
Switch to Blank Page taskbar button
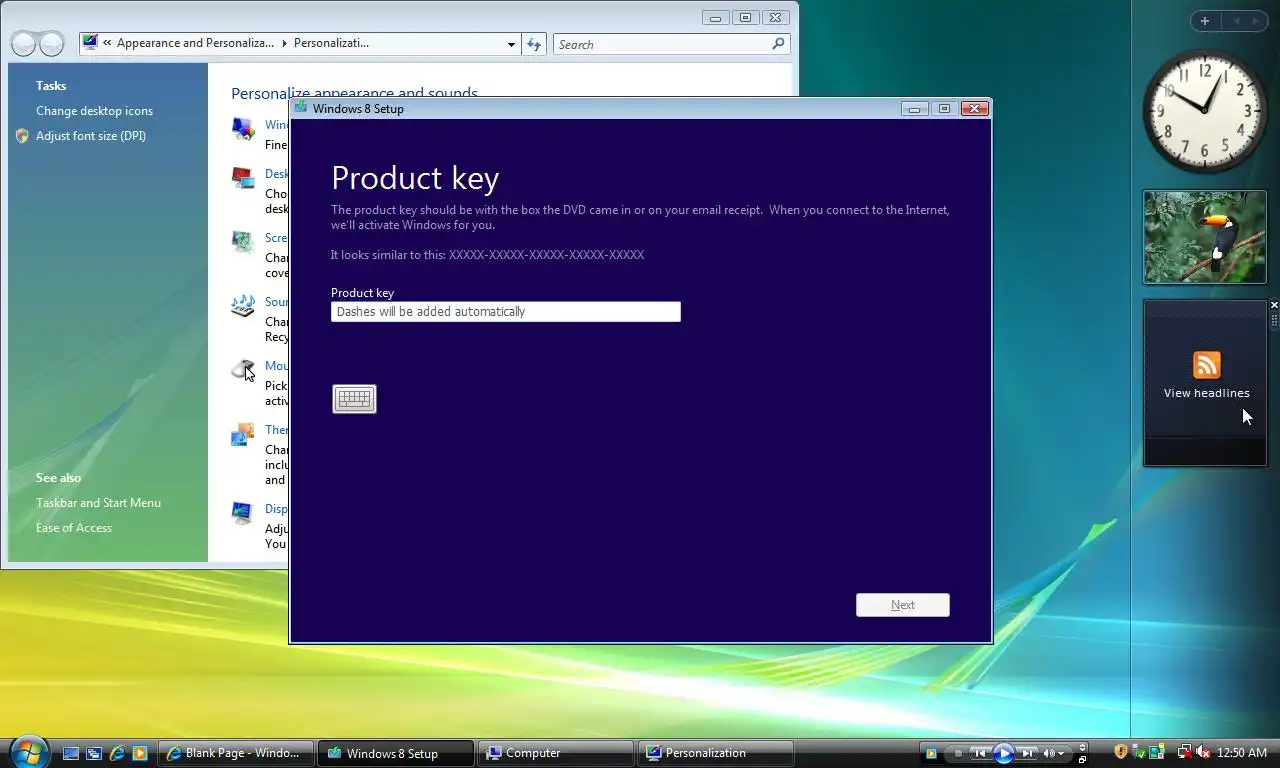(x=236, y=753)
